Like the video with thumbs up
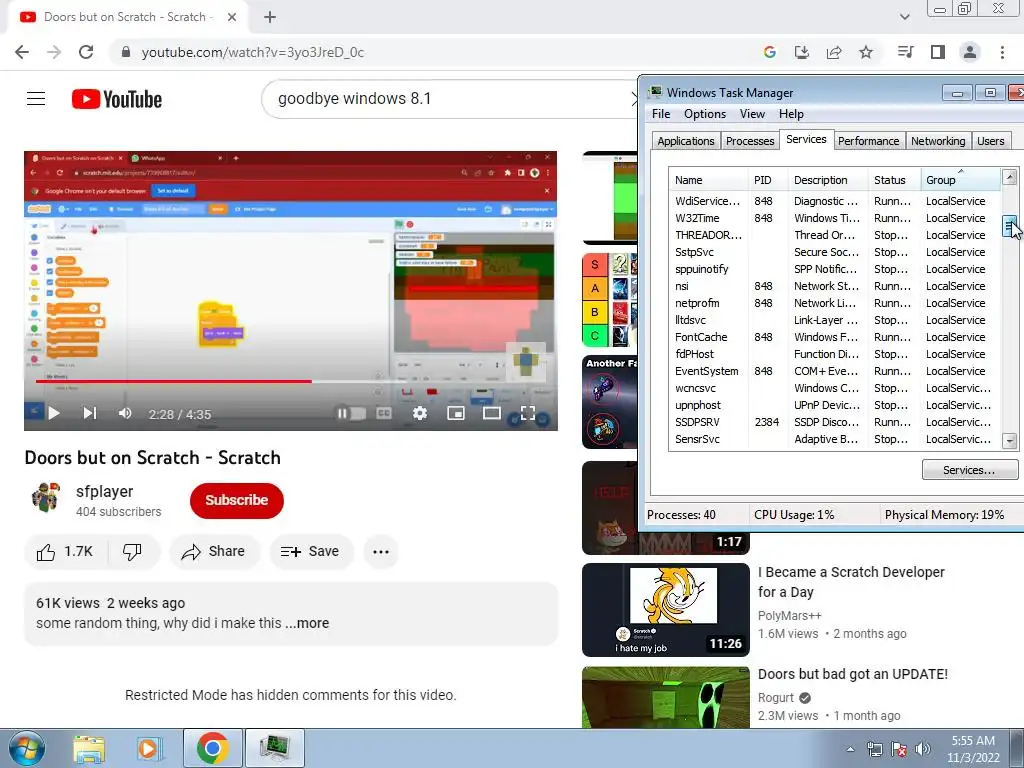 [x=65, y=552]
